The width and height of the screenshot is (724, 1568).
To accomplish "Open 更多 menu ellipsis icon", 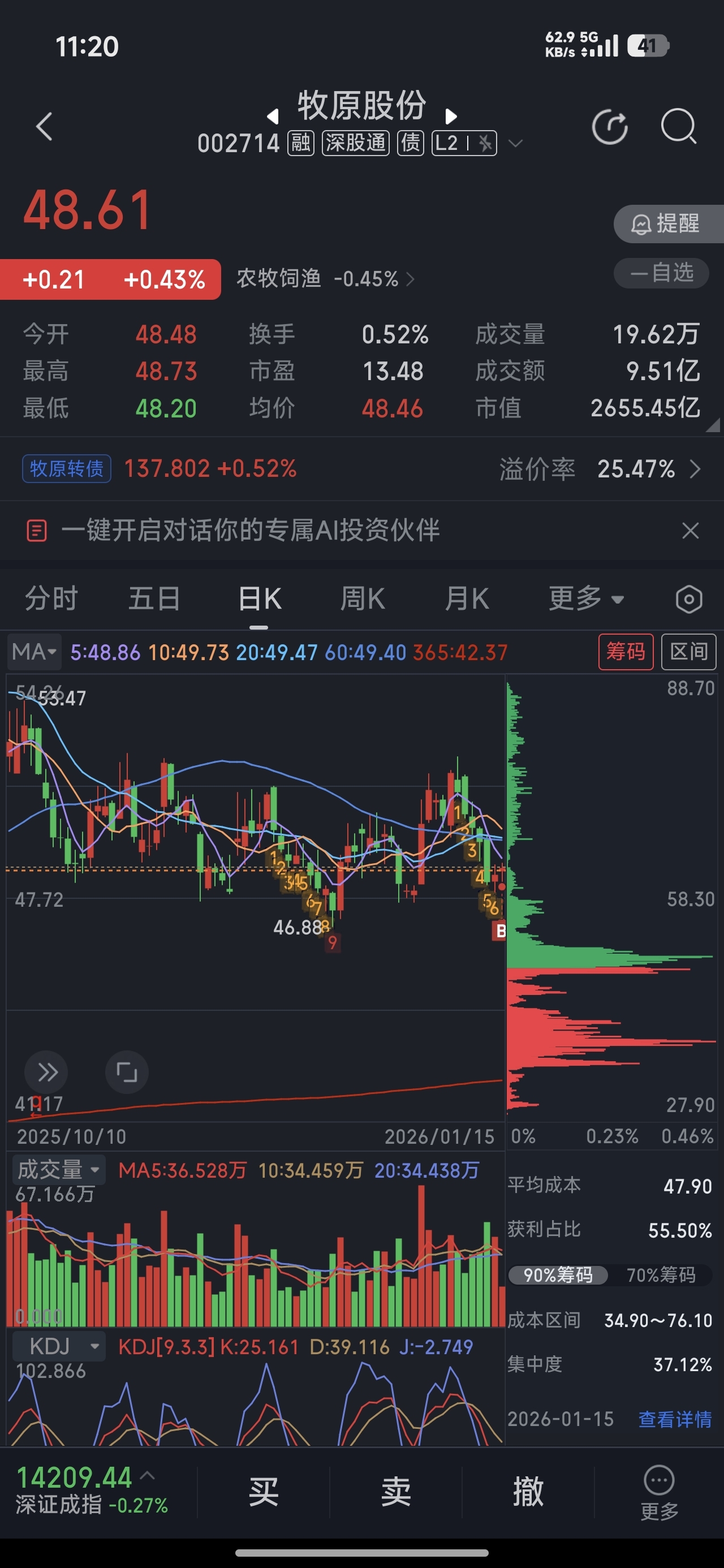I will [659, 1480].
